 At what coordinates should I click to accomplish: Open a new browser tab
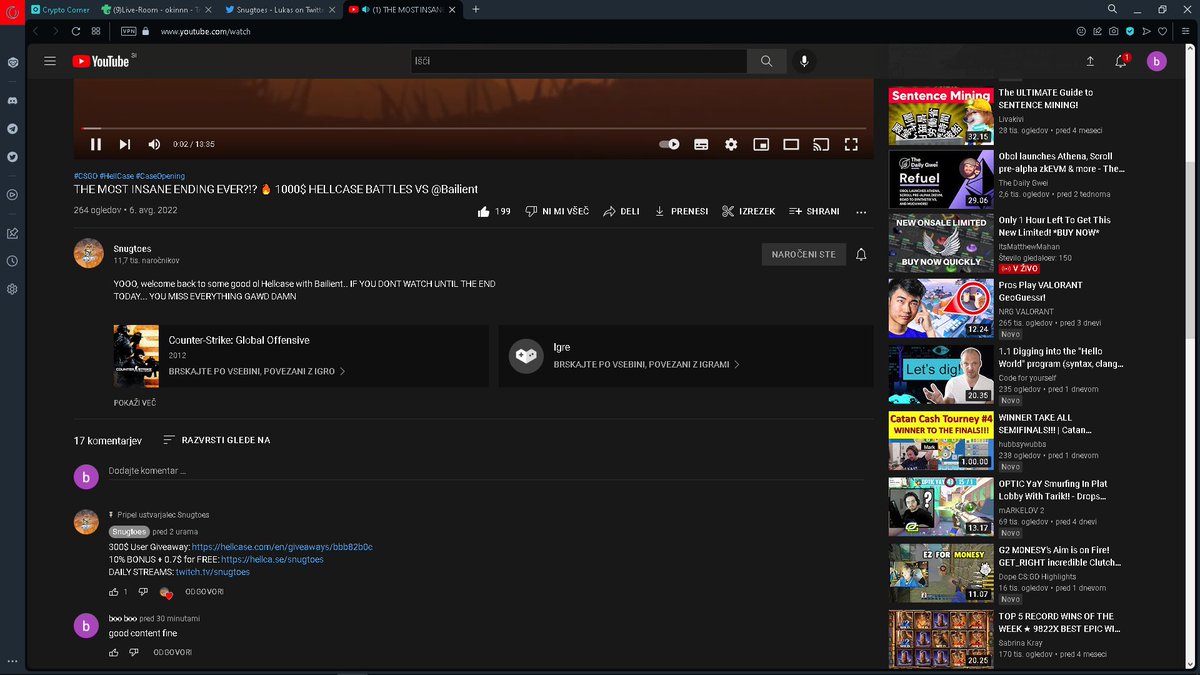[475, 9]
